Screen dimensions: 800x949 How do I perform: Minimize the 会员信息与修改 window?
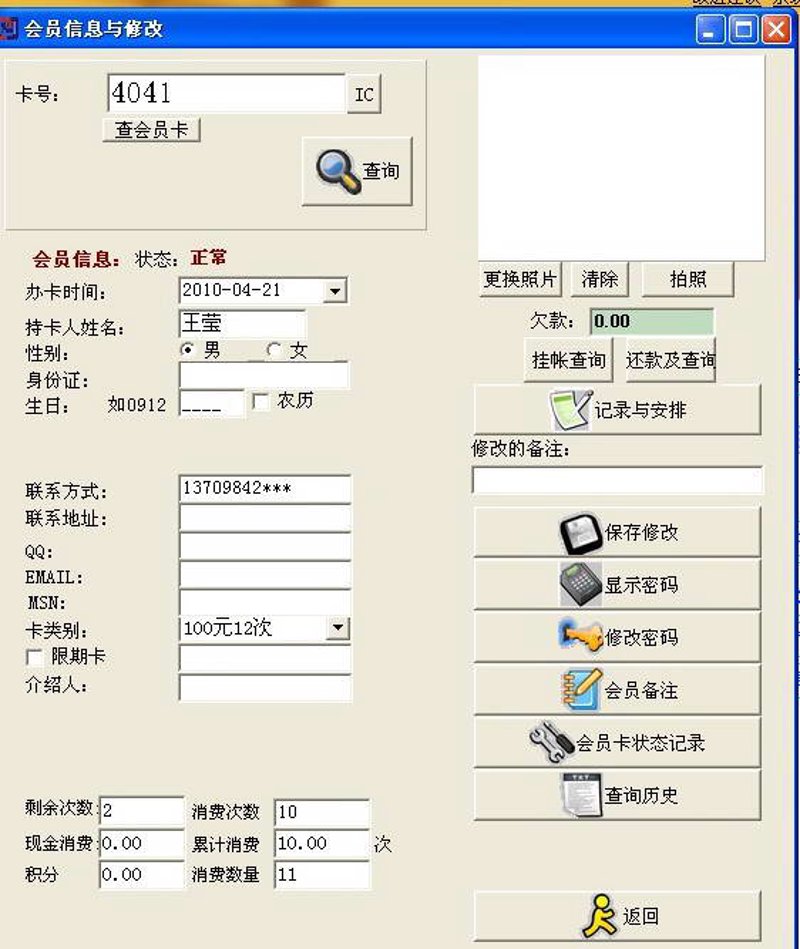tap(710, 30)
